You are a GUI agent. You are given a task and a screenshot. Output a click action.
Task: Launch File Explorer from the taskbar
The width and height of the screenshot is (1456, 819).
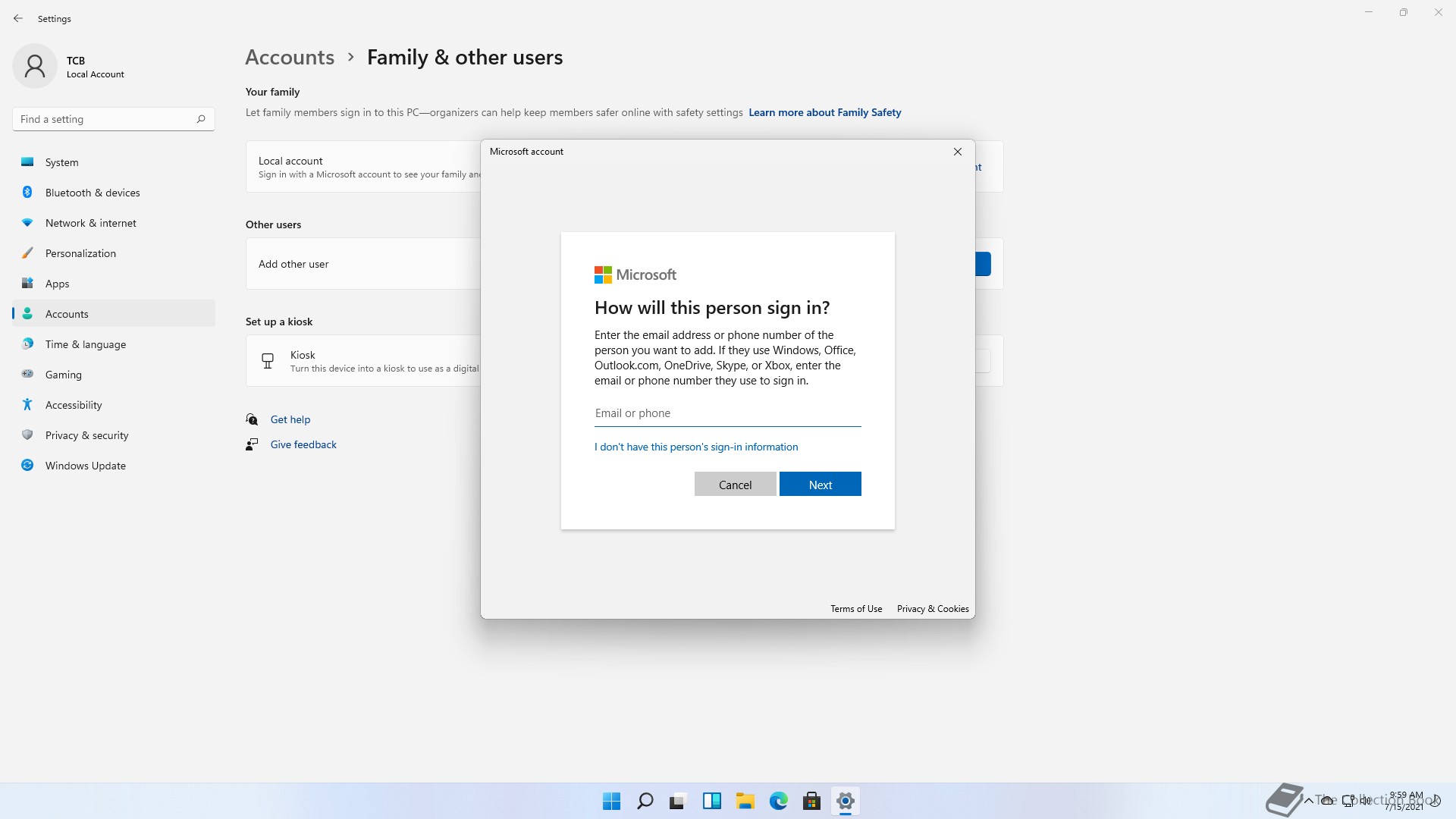point(745,801)
